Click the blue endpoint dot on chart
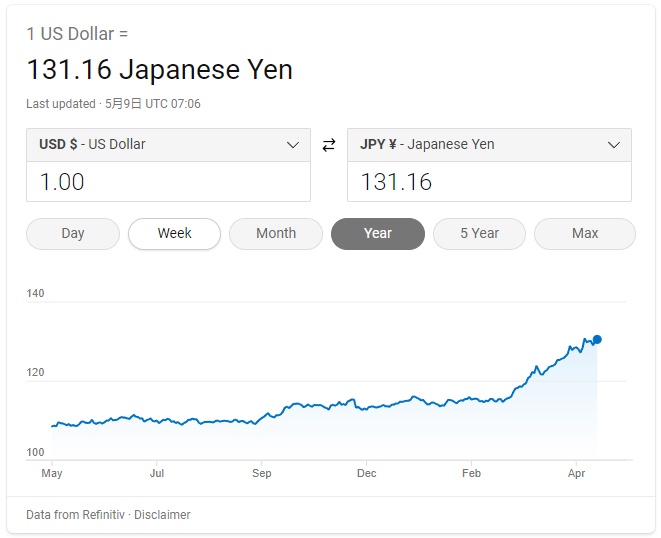The height and width of the screenshot is (538, 661). [597, 339]
